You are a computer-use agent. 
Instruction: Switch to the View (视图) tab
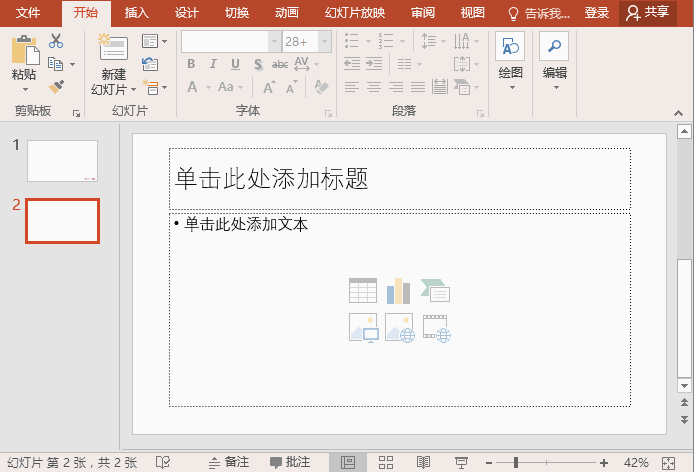click(x=473, y=13)
